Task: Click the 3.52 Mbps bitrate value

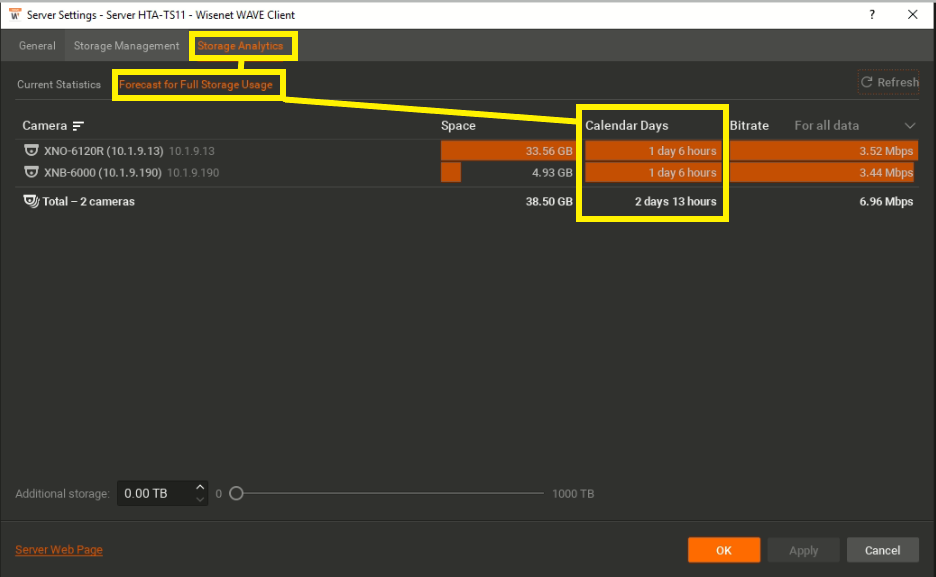Action: [886, 151]
